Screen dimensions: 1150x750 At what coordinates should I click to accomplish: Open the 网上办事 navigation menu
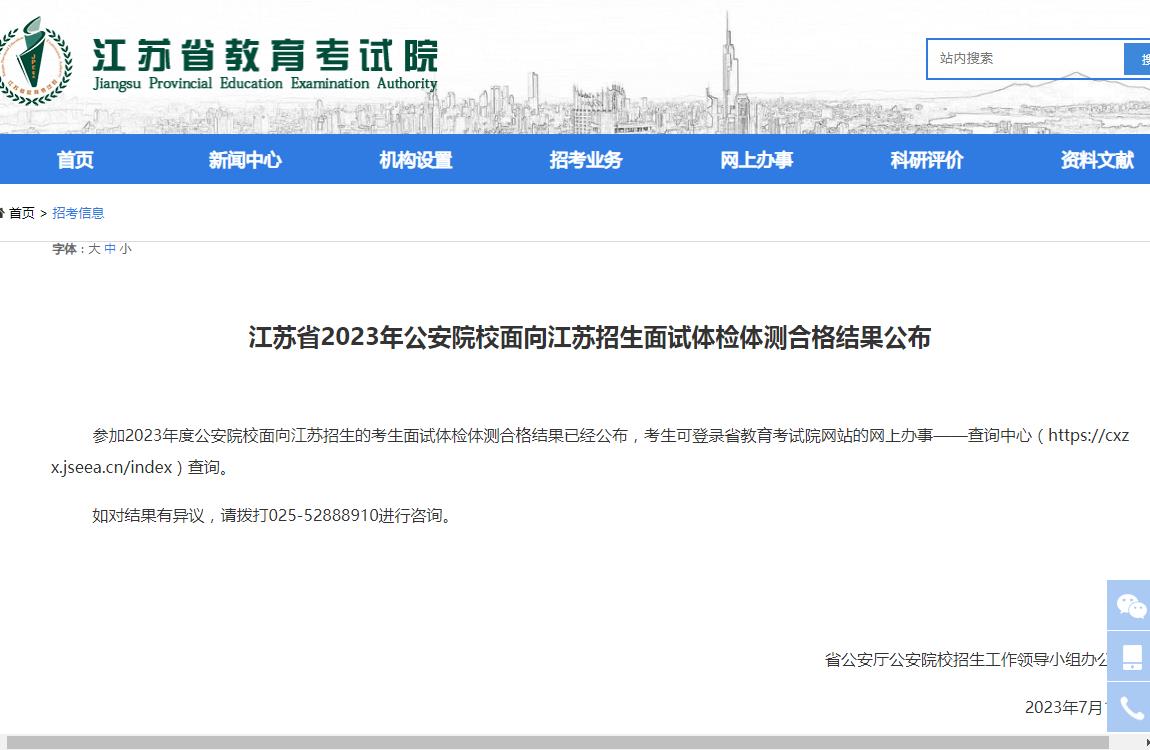tap(756, 160)
